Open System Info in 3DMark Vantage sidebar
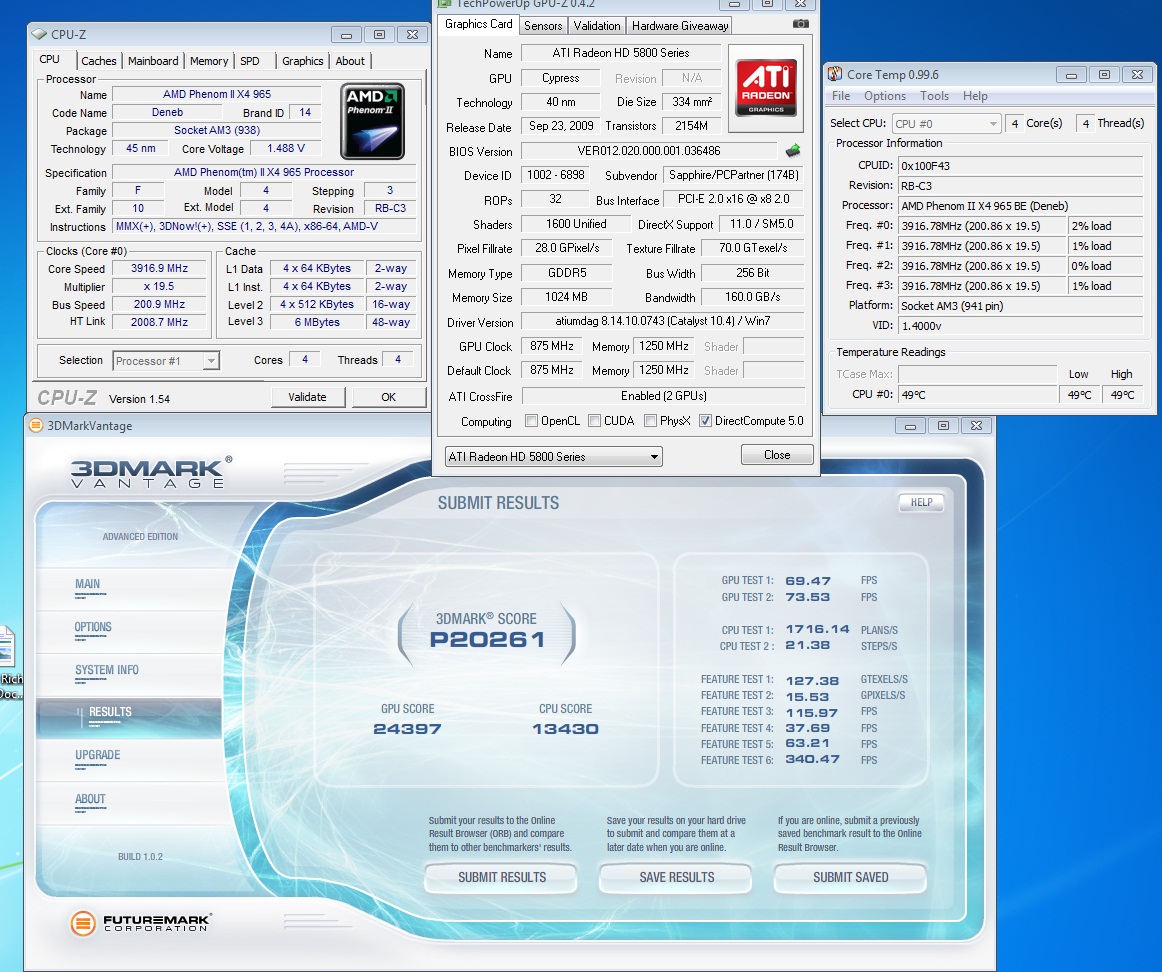This screenshot has width=1162, height=972. coord(107,670)
